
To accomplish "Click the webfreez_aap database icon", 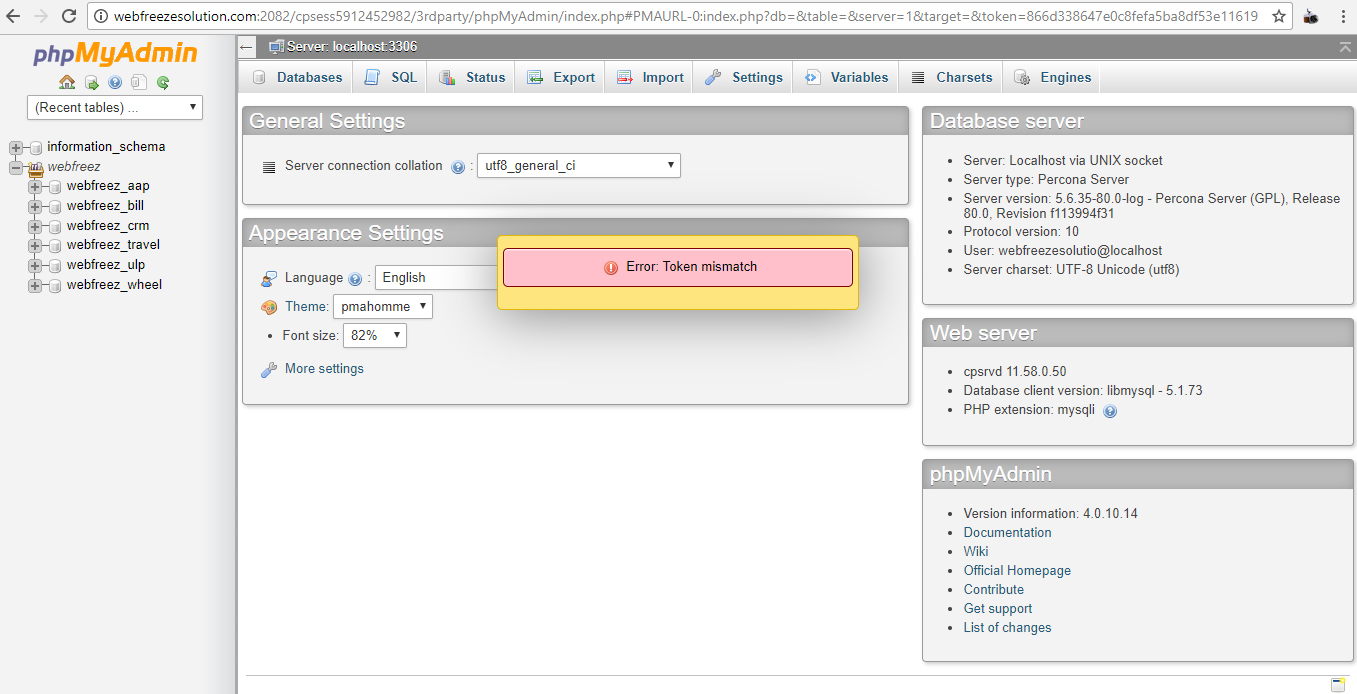I will click(x=56, y=187).
